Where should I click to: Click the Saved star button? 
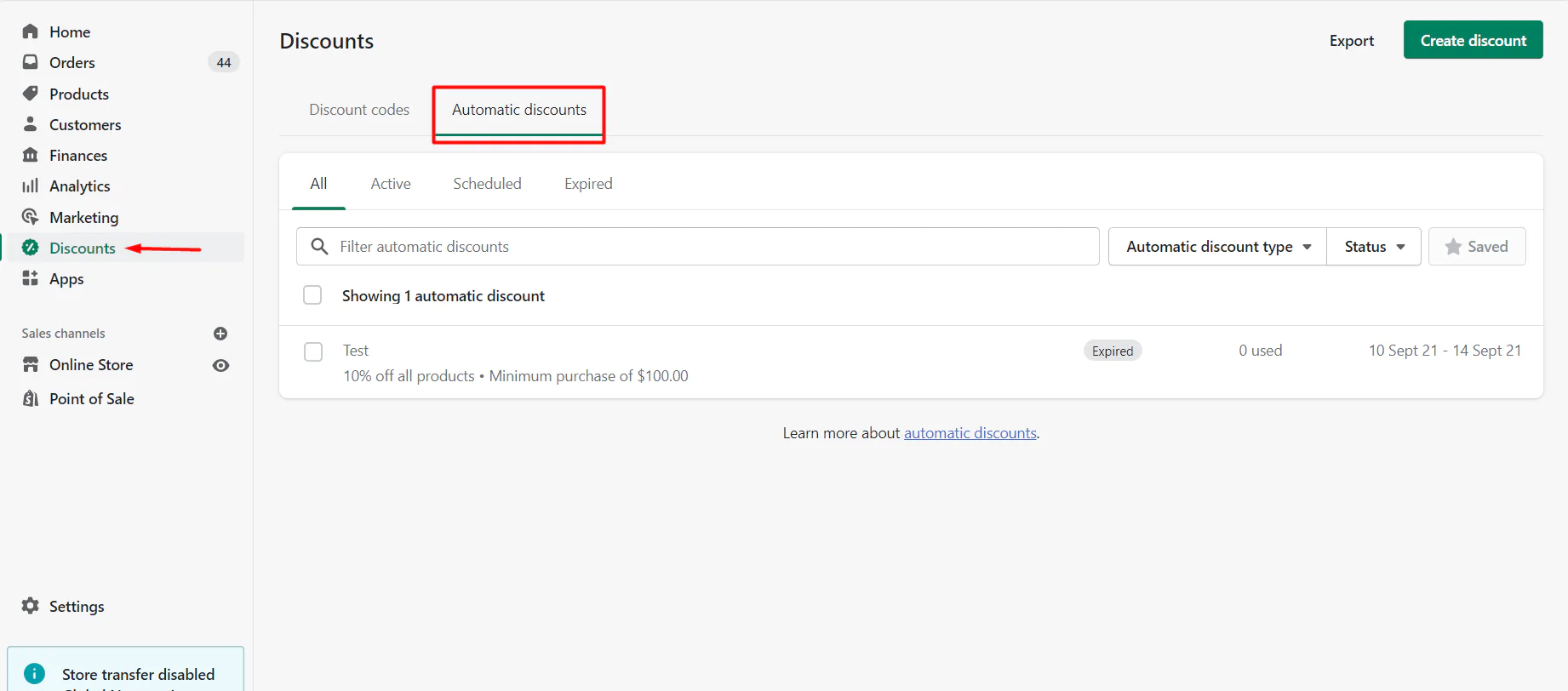(1476, 247)
